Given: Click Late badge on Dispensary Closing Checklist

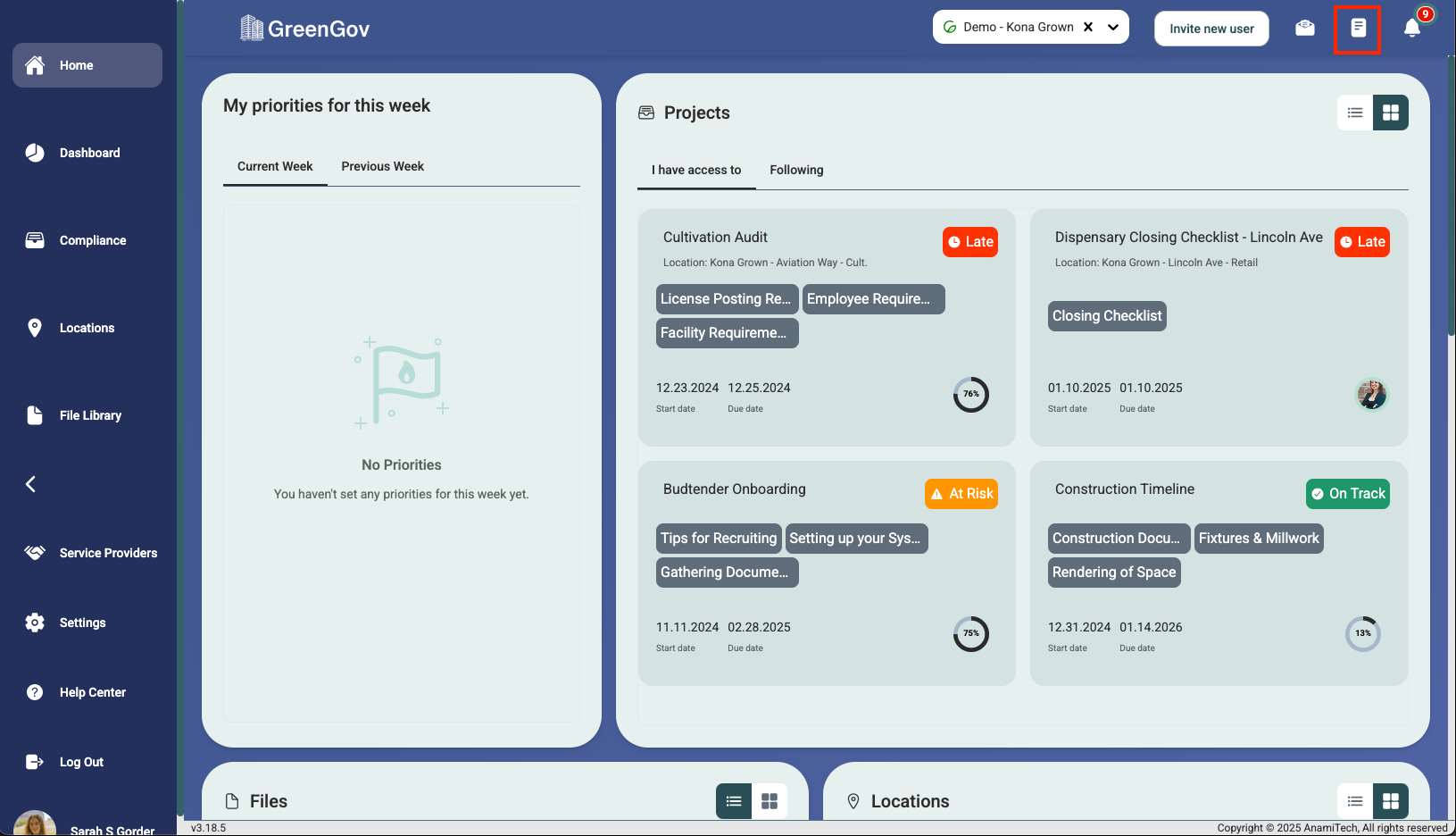Looking at the screenshot, I should click(1362, 242).
